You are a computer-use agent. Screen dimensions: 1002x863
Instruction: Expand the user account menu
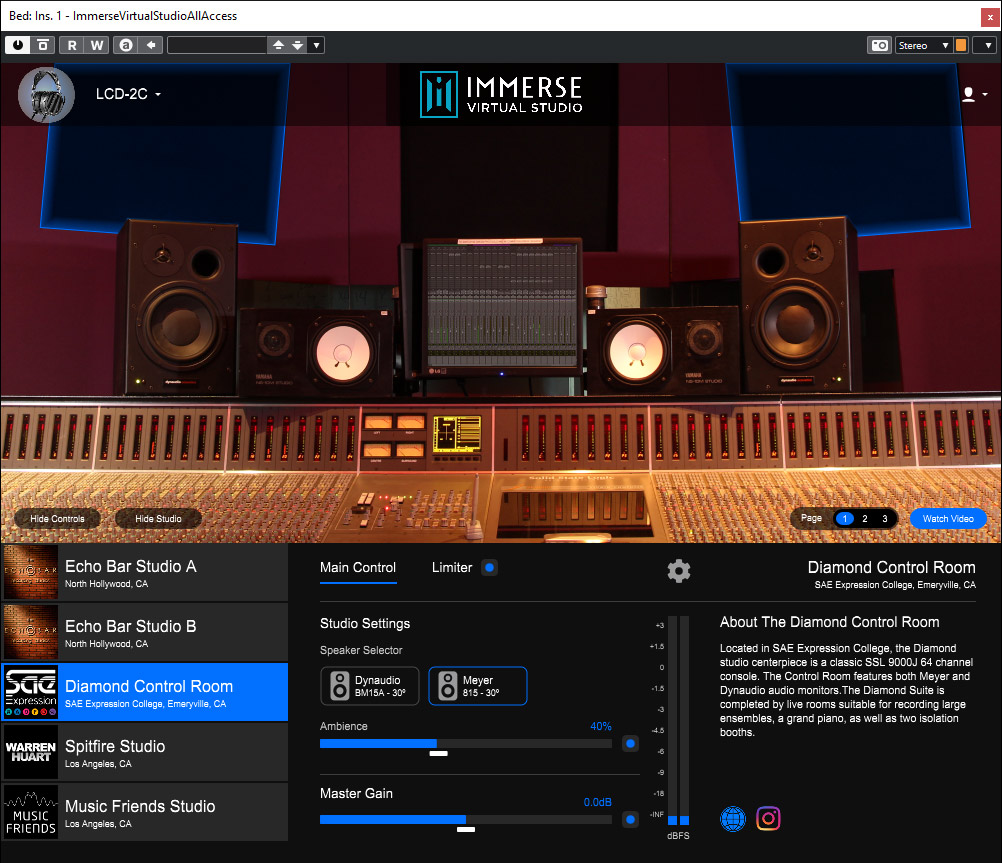(973, 94)
